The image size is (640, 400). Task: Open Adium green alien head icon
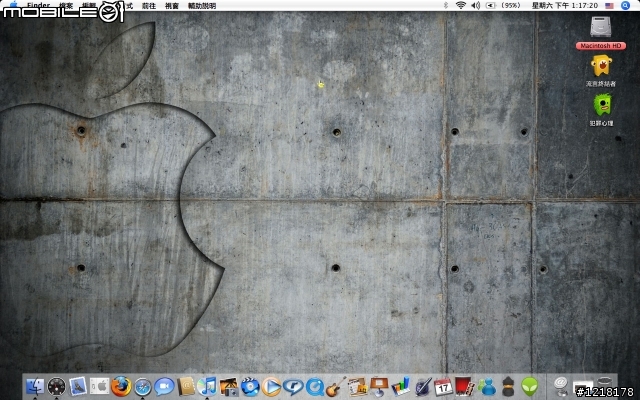tap(530, 386)
